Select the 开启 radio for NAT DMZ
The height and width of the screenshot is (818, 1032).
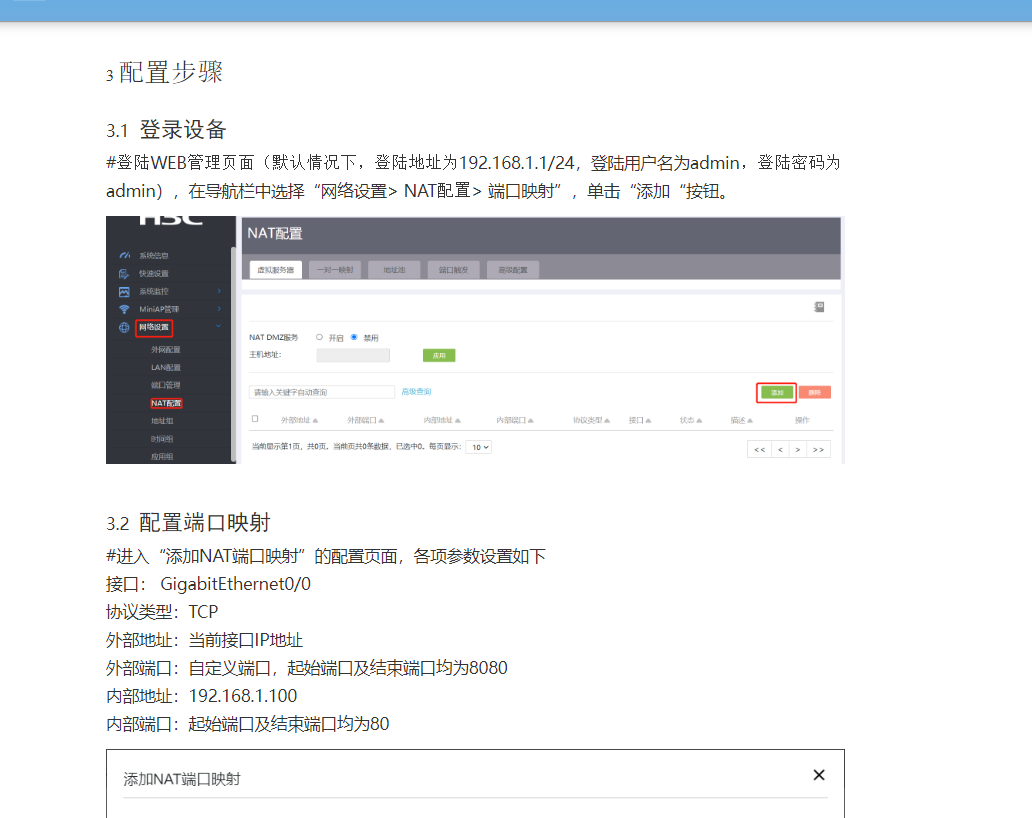(319, 337)
